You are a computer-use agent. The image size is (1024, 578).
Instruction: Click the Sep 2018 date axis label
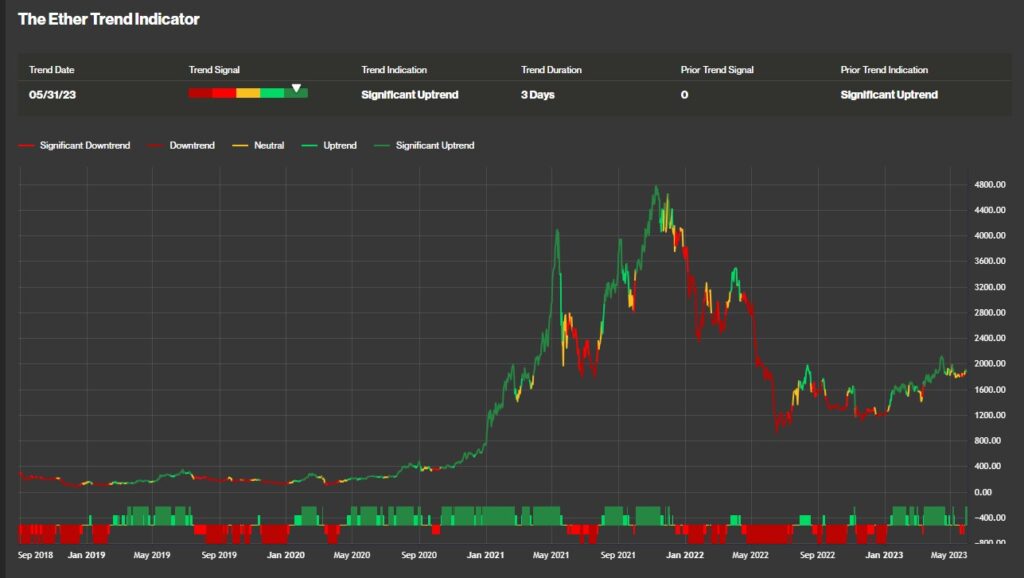[x=35, y=555]
